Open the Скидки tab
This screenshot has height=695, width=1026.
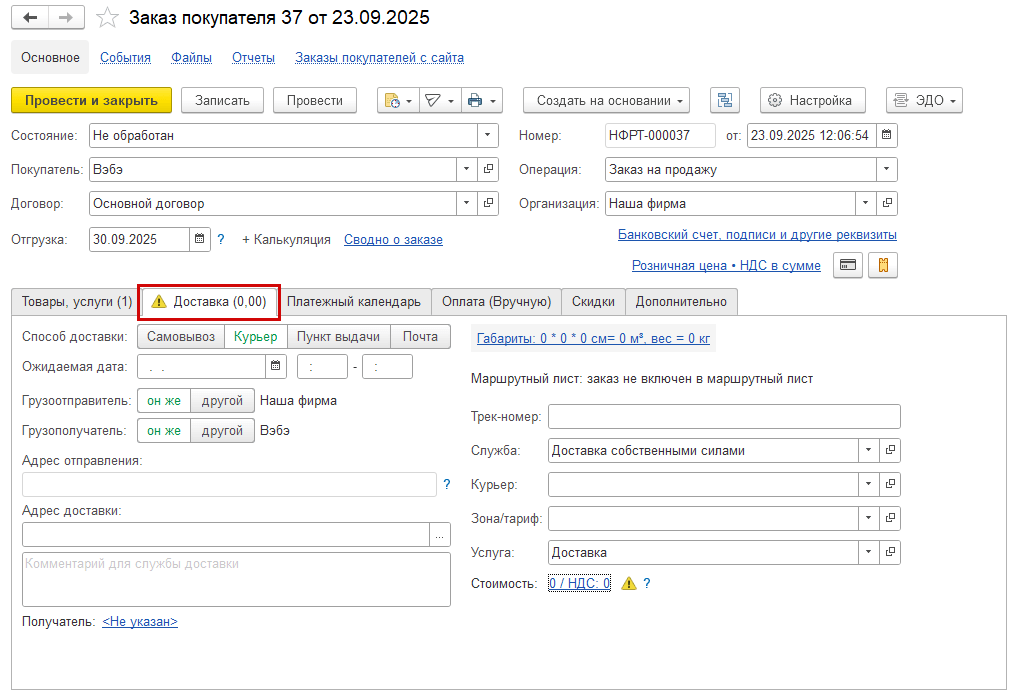pos(594,301)
